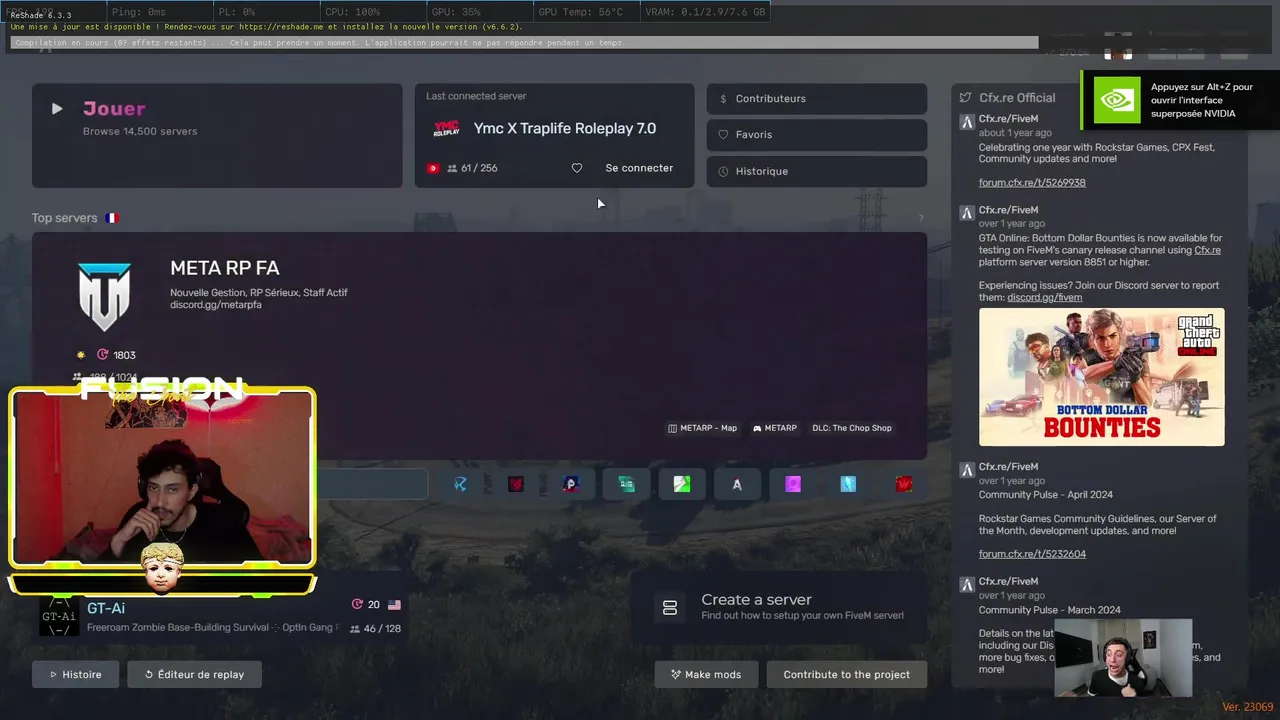This screenshot has height=720, width=1280.
Task: Click the Create a server card
Action: pos(778,607)
